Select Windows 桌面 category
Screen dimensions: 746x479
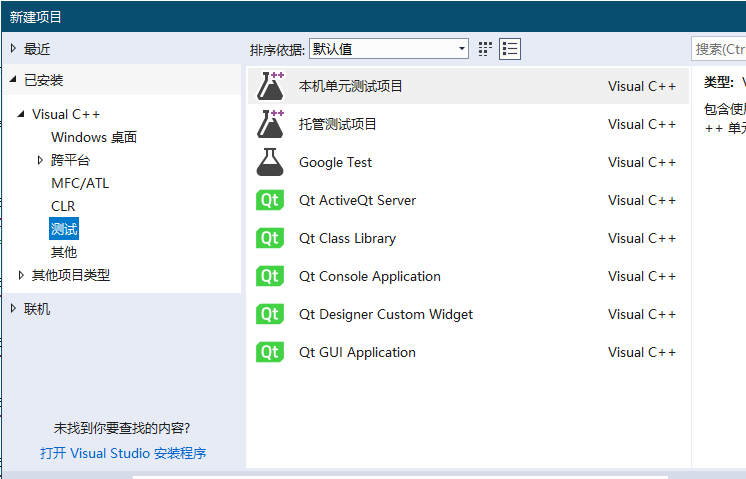click(94, 137)
